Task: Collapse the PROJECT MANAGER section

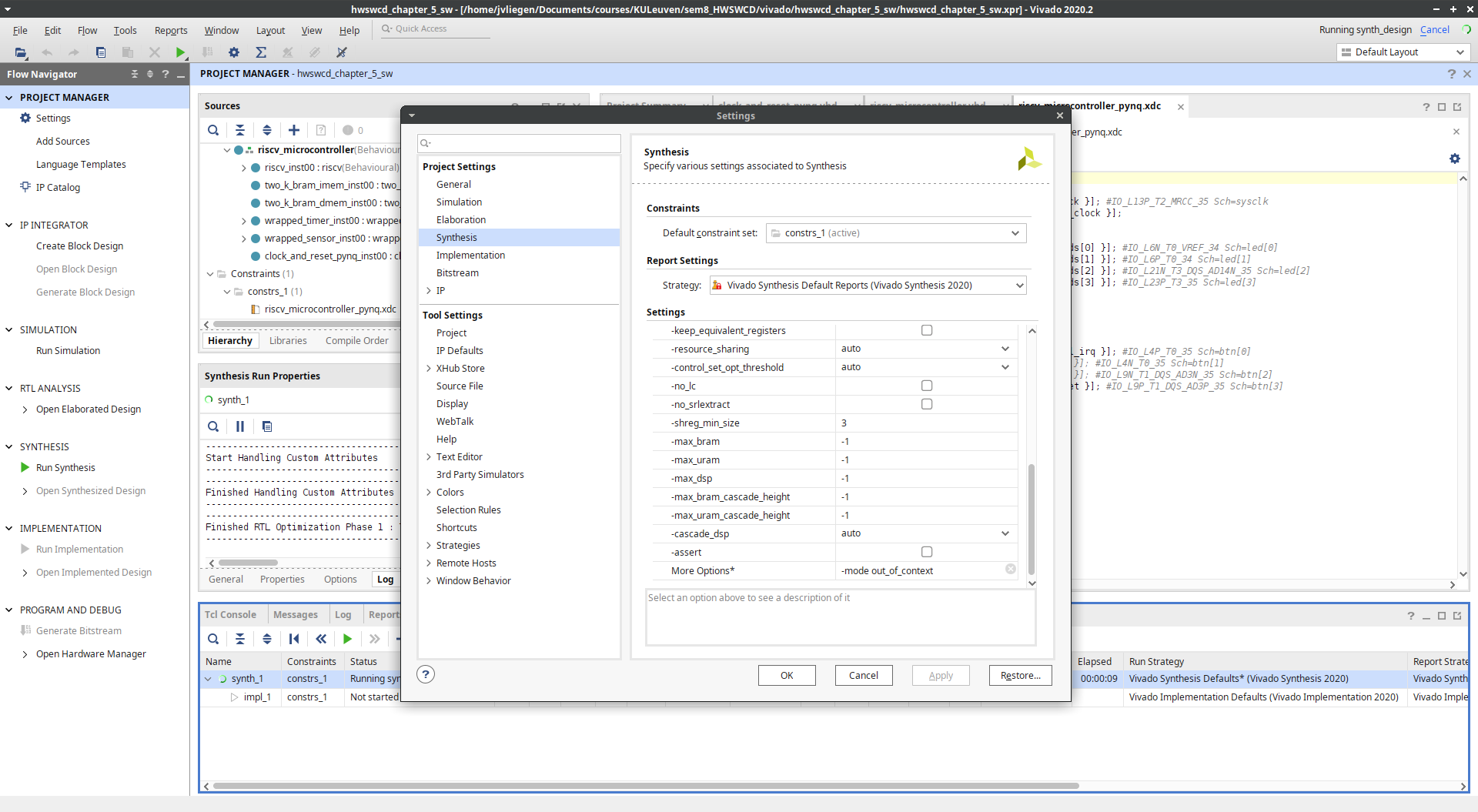Action: click(x=9, y=98)
